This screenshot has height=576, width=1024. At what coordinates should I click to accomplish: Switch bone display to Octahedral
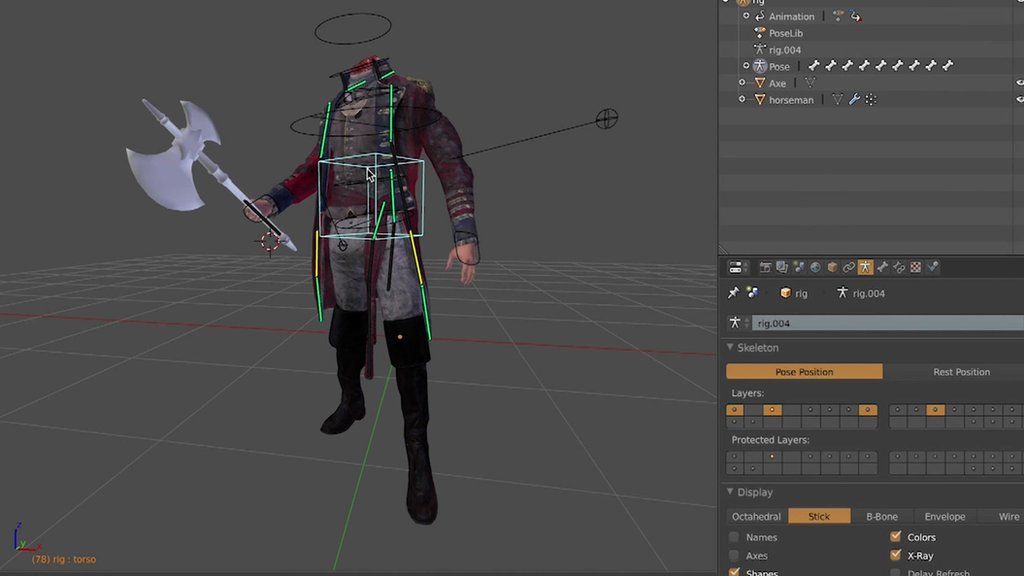coord(756,517)
